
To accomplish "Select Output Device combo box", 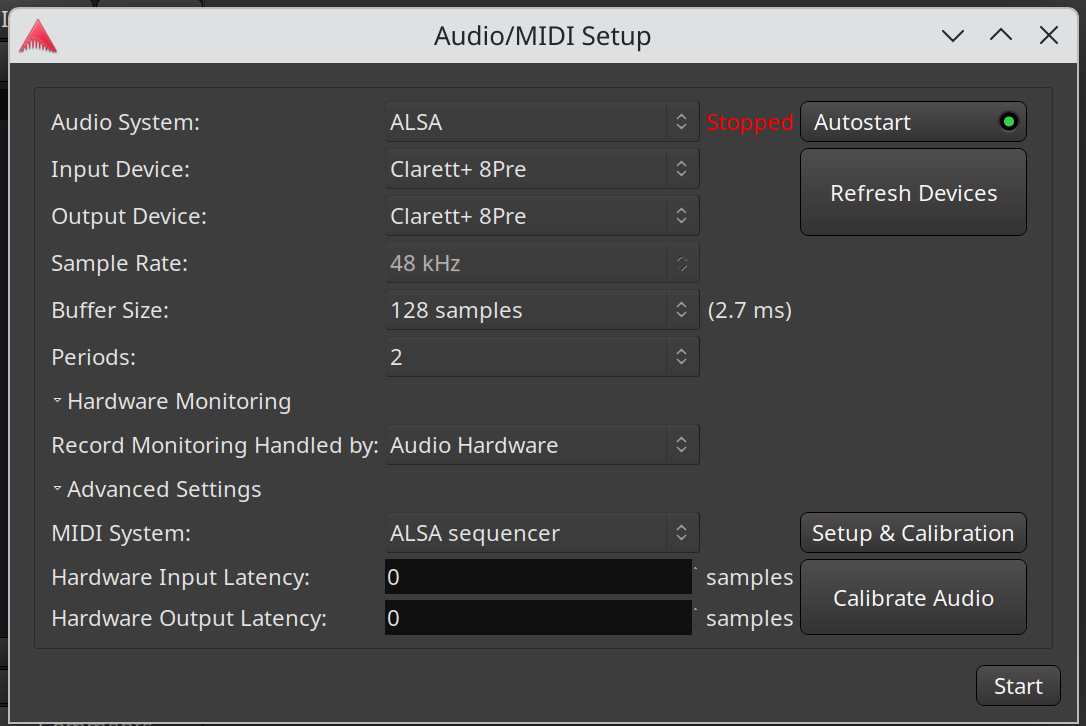I will tap(542, 216).
